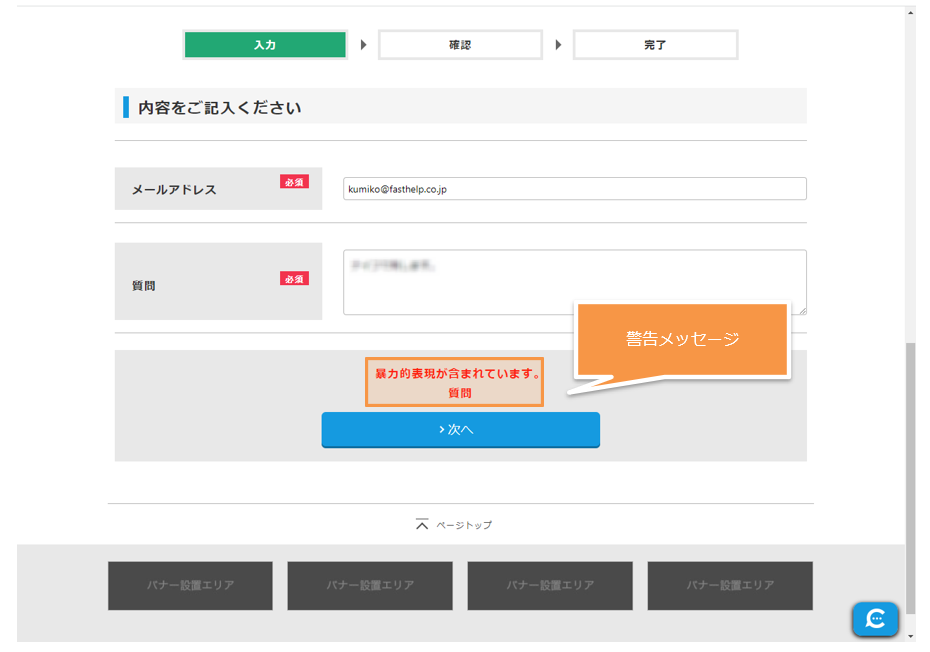Select the 完了 step tab
This screenshot has height=652, width=930.
(655, 45)
